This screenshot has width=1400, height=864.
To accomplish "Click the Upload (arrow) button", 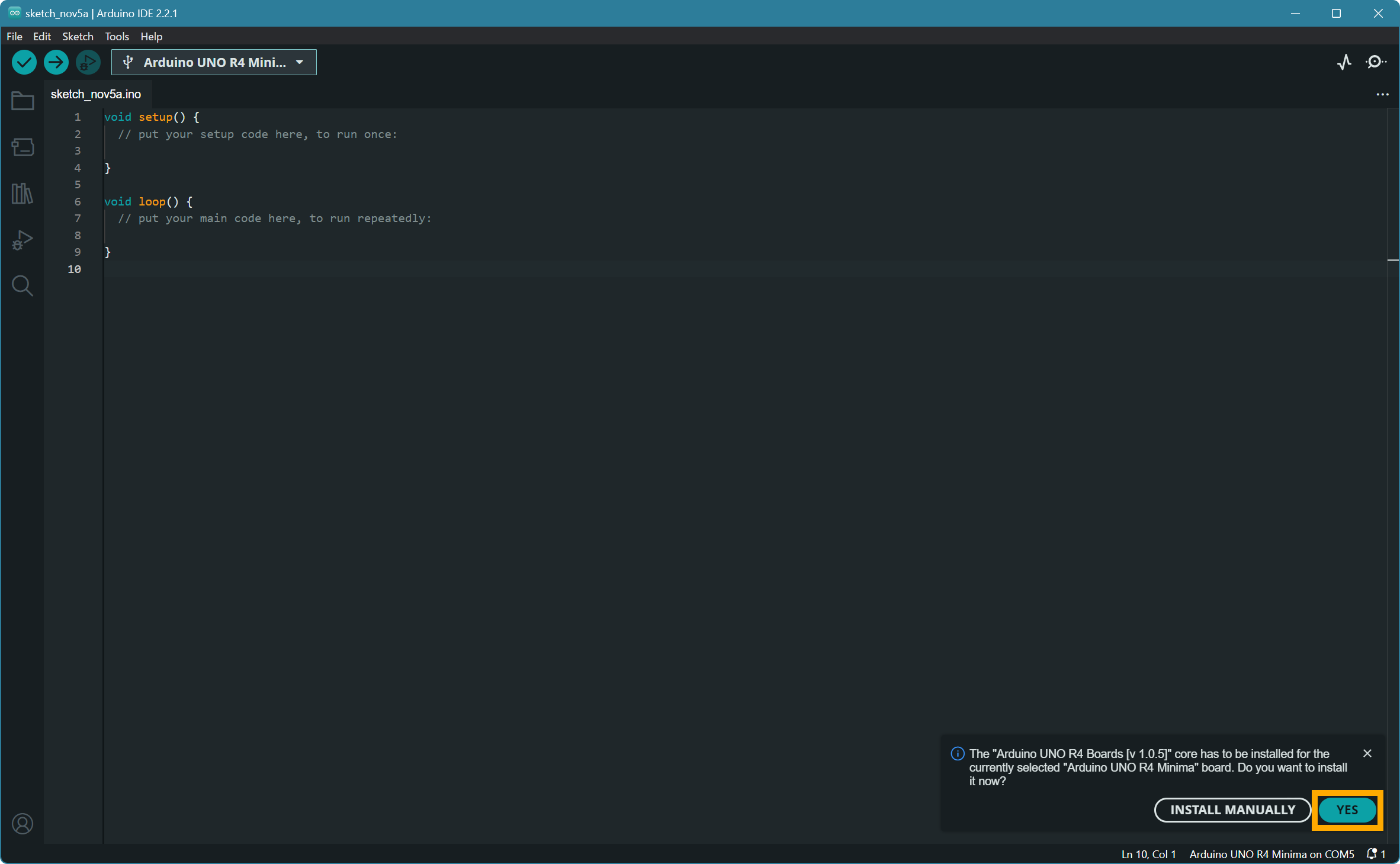I will click(x=56, y=62).
